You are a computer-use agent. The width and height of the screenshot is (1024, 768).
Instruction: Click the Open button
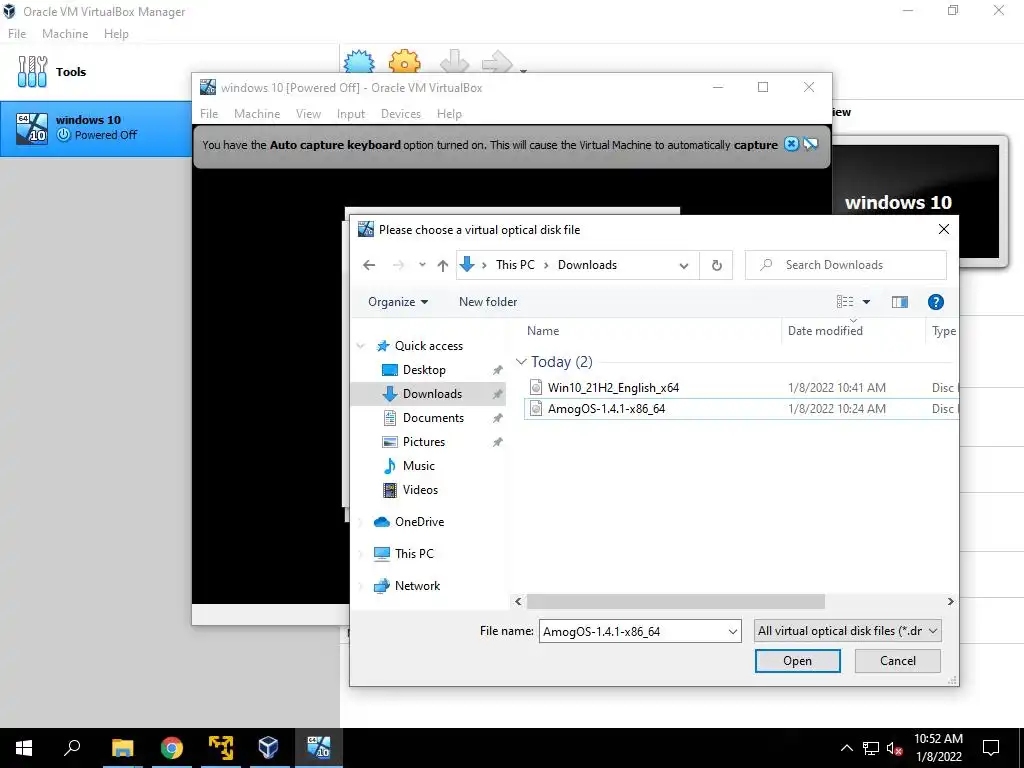[797, 661]
